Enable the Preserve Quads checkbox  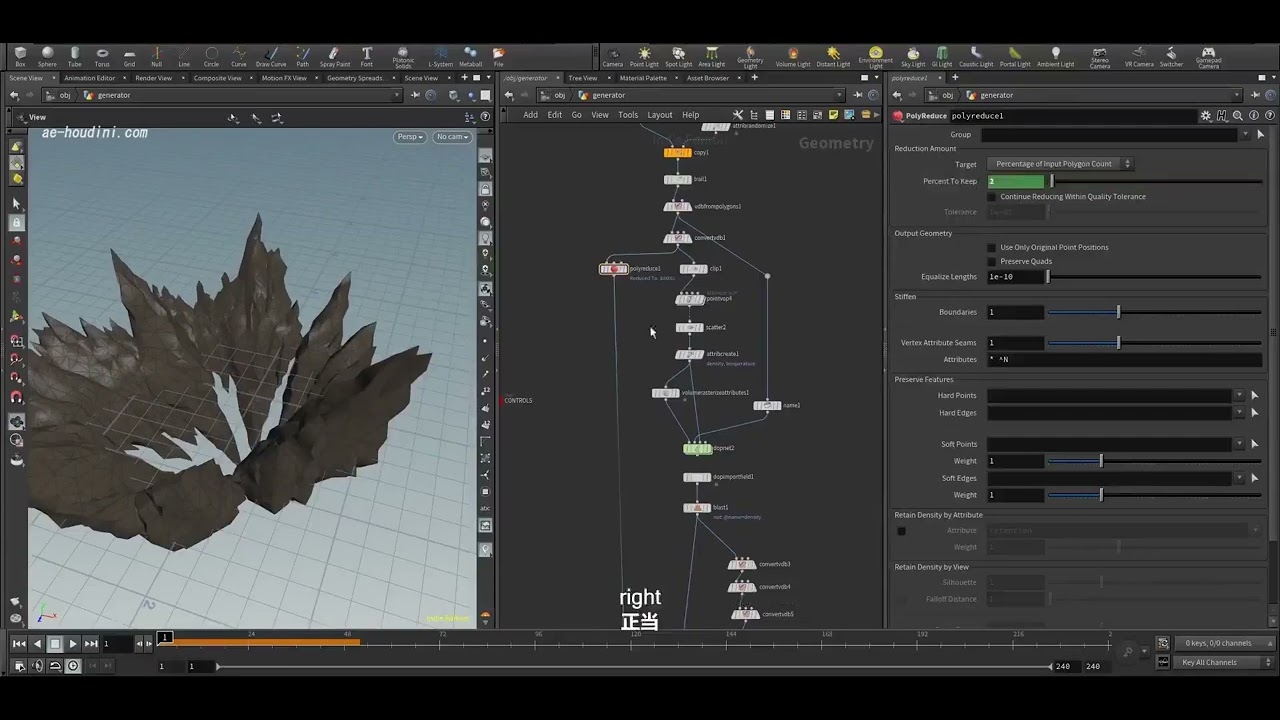[992, 261]
